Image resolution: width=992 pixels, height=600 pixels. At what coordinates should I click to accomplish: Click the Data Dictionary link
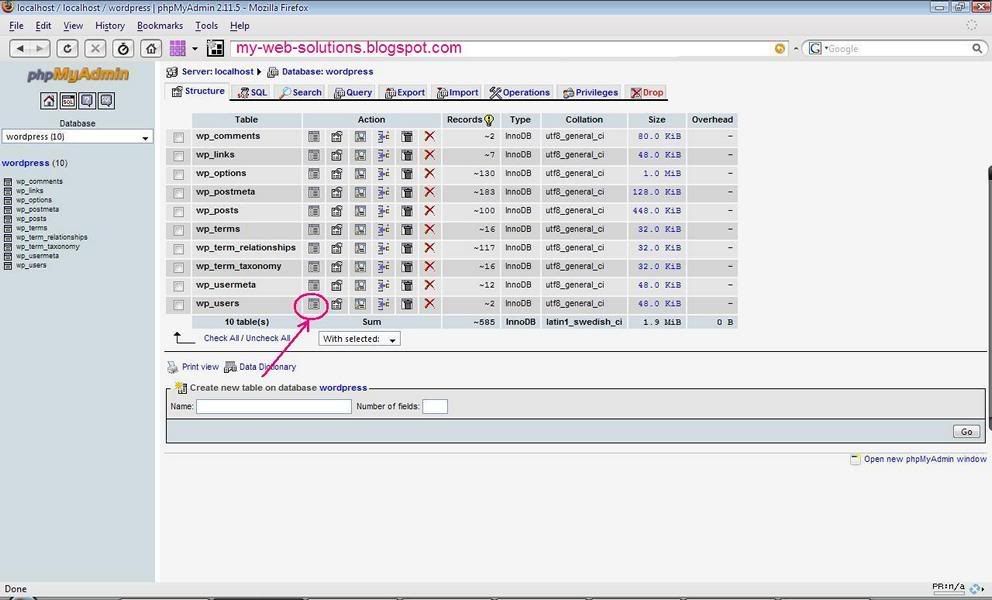(x=267, y=367)
